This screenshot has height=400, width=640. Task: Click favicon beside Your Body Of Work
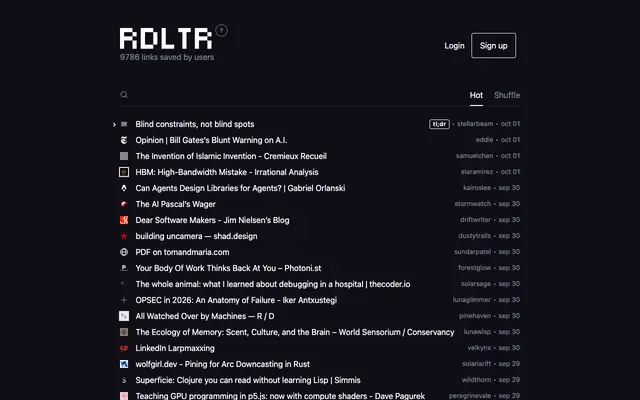click(x=124, y=268)
